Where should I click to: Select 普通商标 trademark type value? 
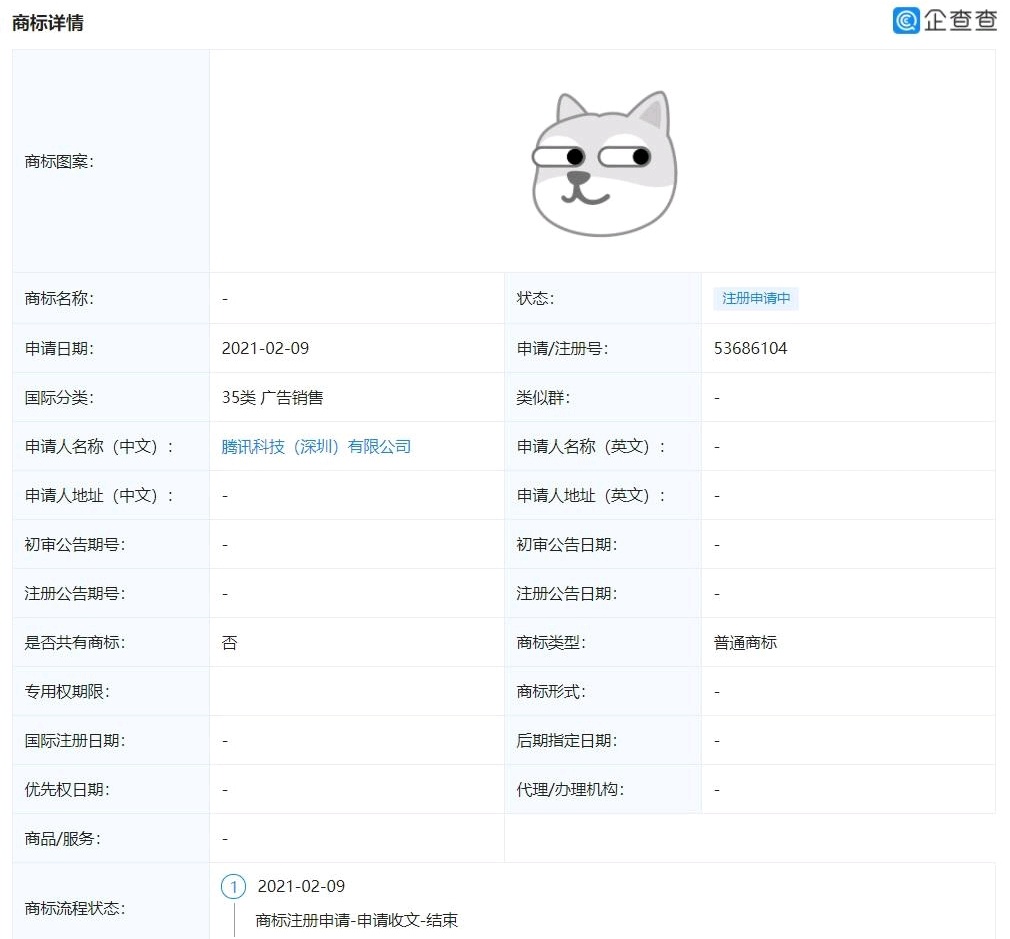point(745,642)
